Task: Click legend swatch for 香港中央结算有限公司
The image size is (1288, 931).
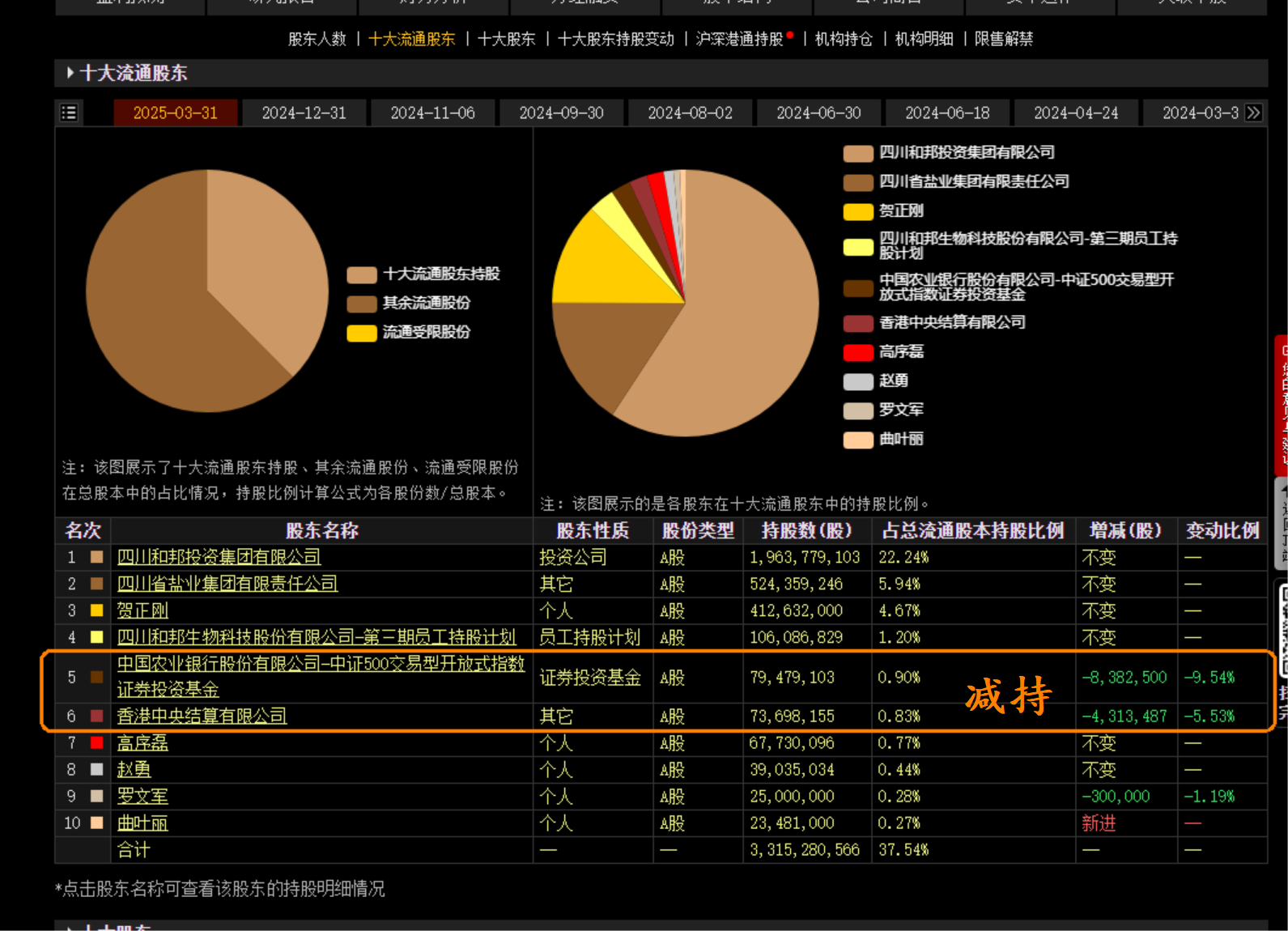Action: click(x=858, y=323)
